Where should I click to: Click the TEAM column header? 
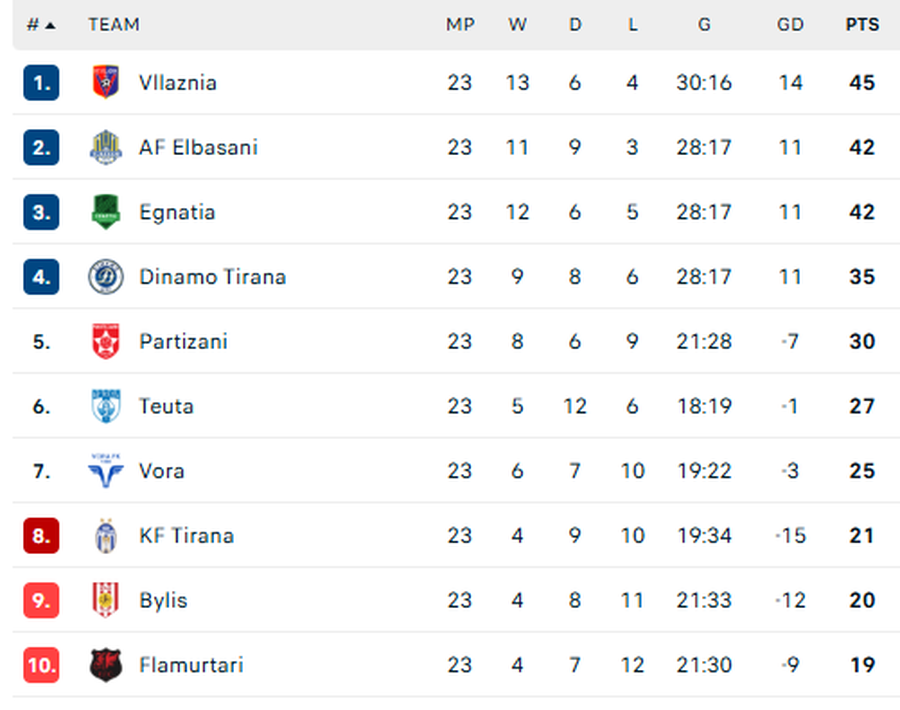pos(114,25)
